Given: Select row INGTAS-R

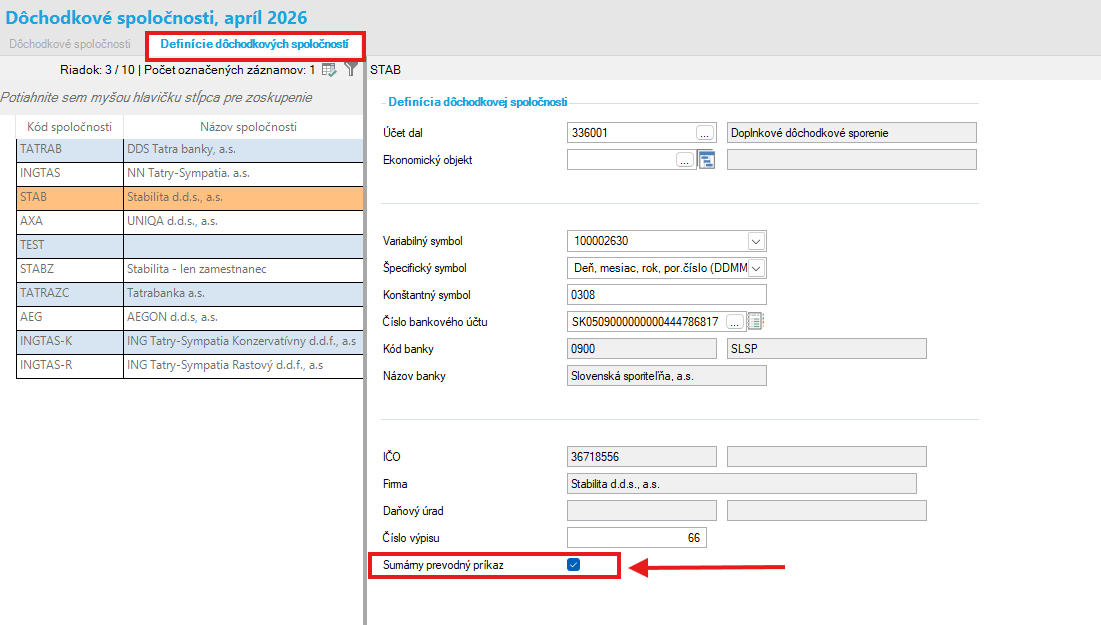Looking at the screenshot, I should coord(190,365).
